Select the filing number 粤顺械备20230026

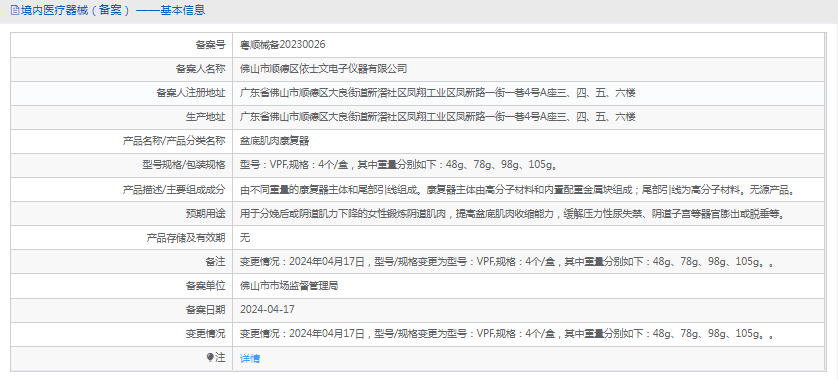283,45
